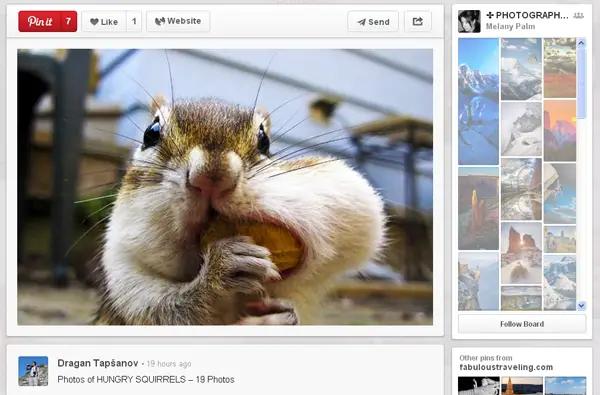Click the Follow Board button
Viewport: 600px width, 395px height.
pyautogui.click(x=522, y=324)
